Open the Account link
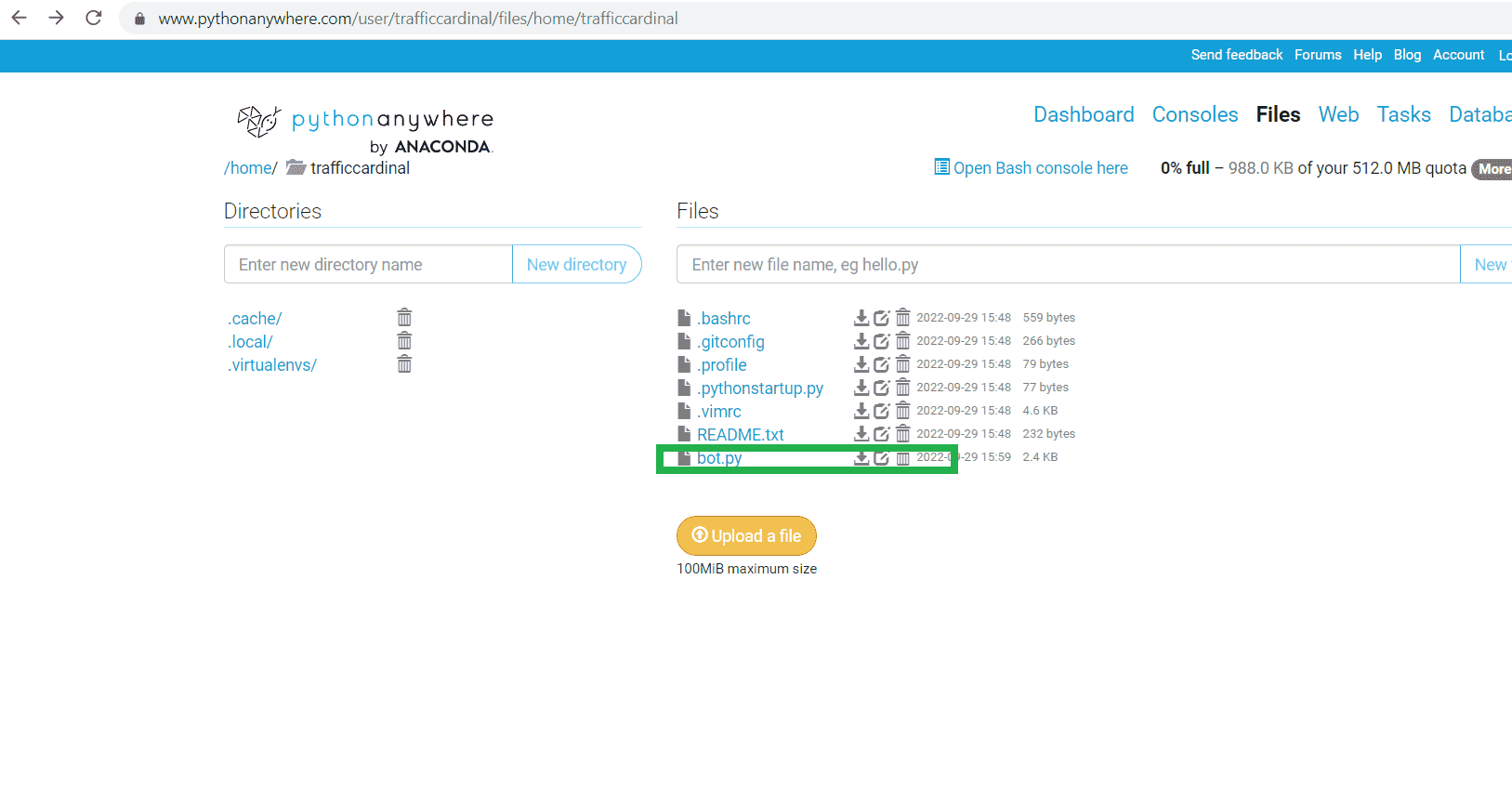This screenshot has width=1512, height=803. (1458, 55)
